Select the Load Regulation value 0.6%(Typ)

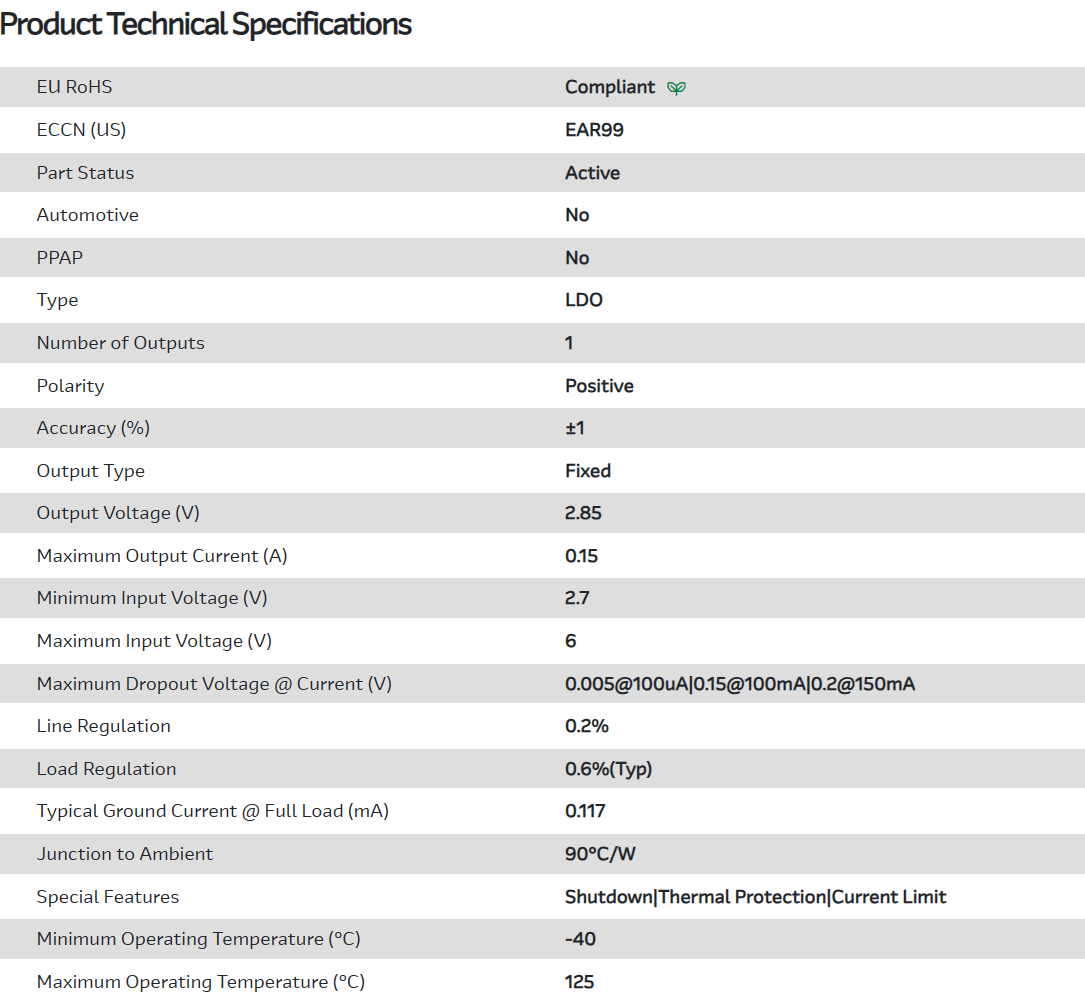(608, 769)
